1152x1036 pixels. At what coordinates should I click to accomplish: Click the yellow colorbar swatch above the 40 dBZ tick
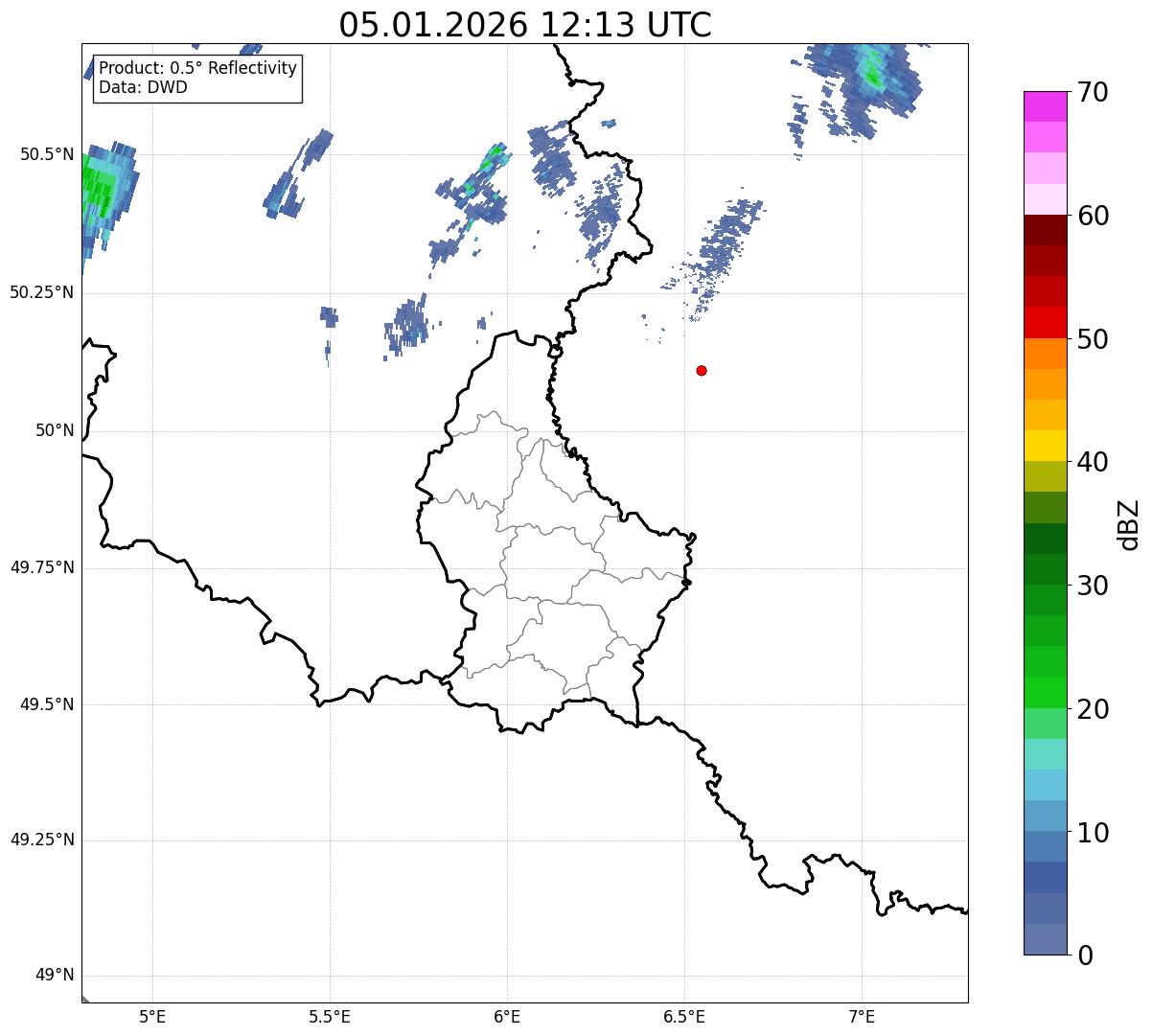pos(1045,446)
